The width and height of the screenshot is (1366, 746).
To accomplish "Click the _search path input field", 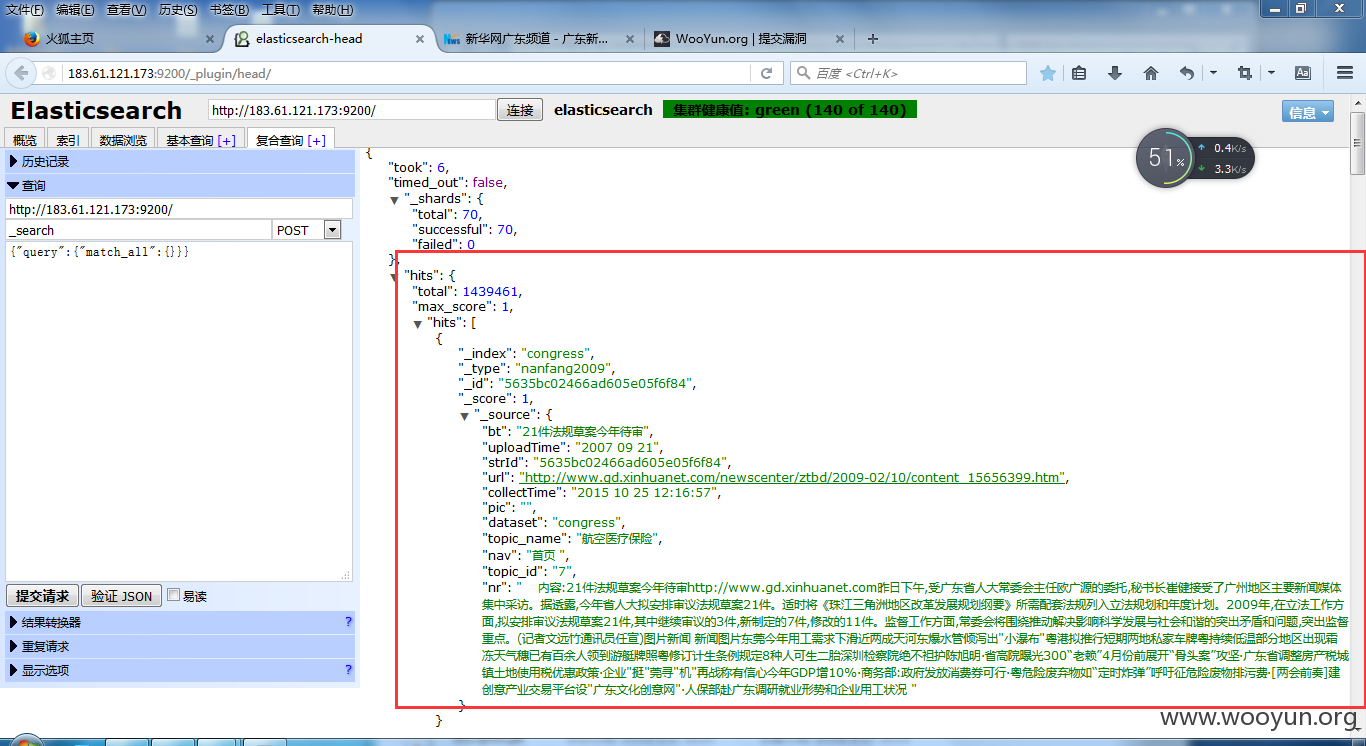I will click(x=138, y=230).
